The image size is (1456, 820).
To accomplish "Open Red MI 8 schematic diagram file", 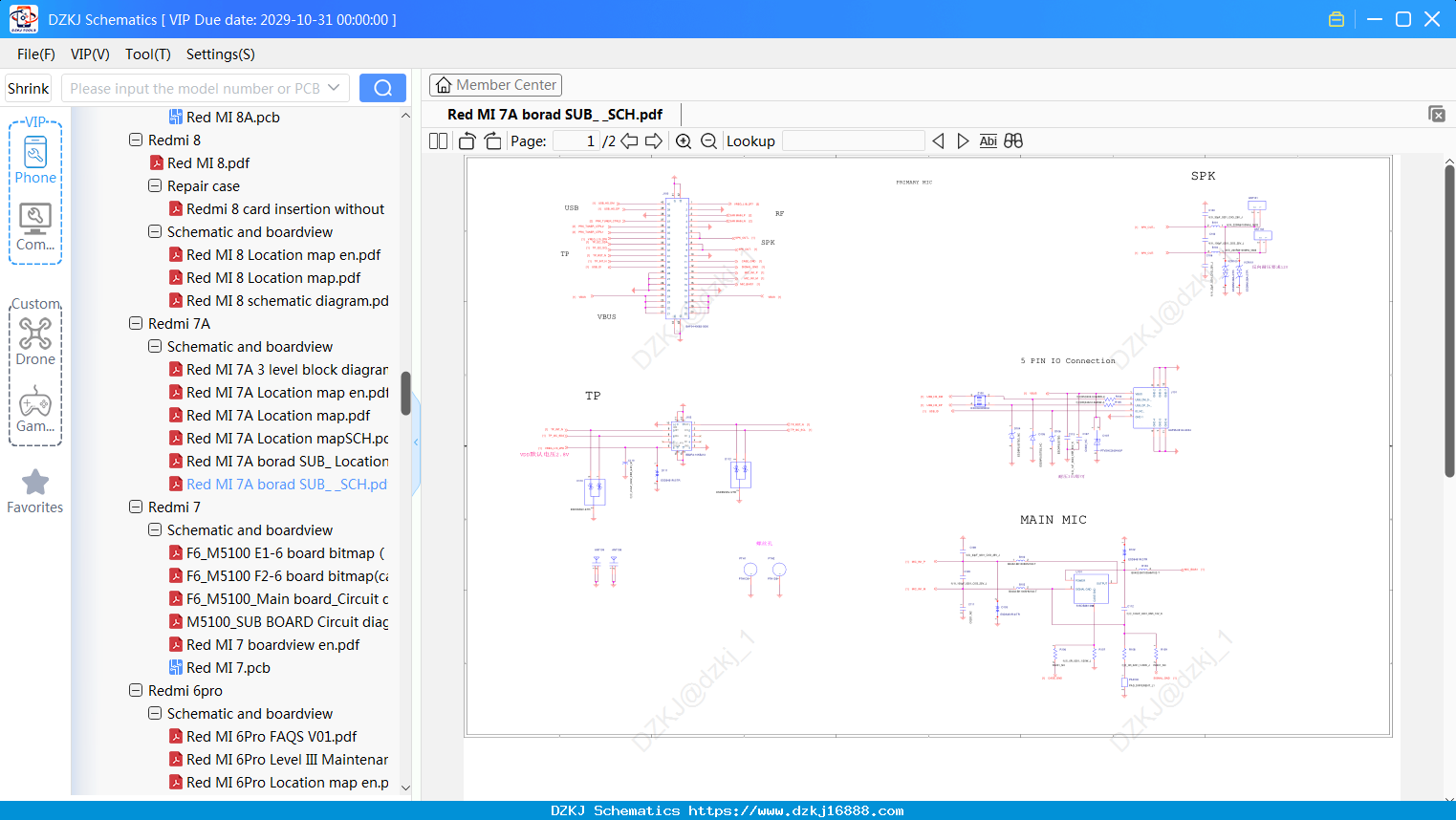I will (287, 300).
